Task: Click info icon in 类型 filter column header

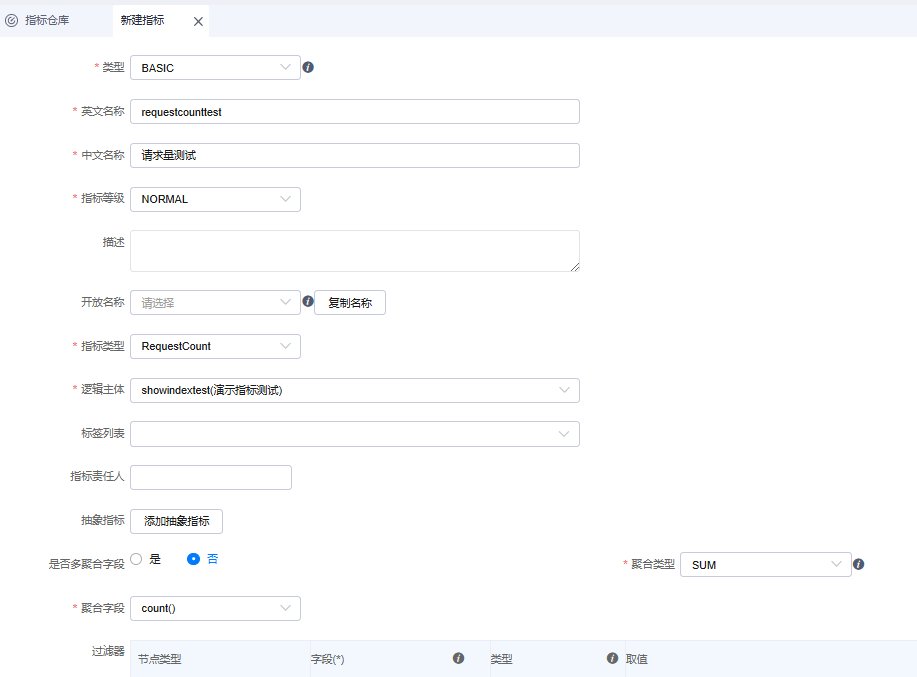Action: coord(612,658)
